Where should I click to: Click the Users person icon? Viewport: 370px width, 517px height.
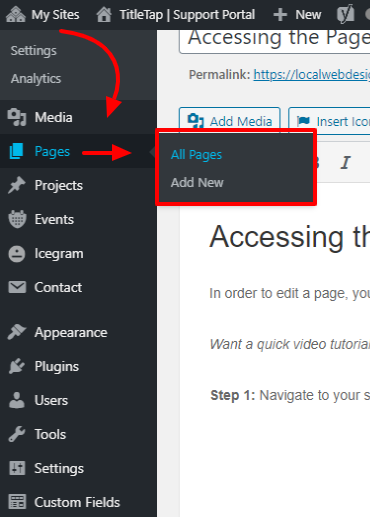click(17, 400)
